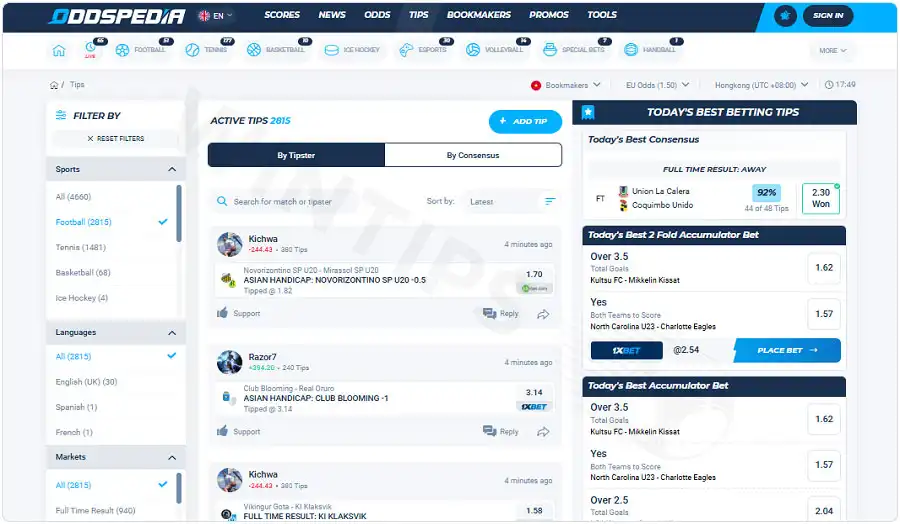
Task: Select English (UK) (30) language filter
Action: (x=86, y=382)
